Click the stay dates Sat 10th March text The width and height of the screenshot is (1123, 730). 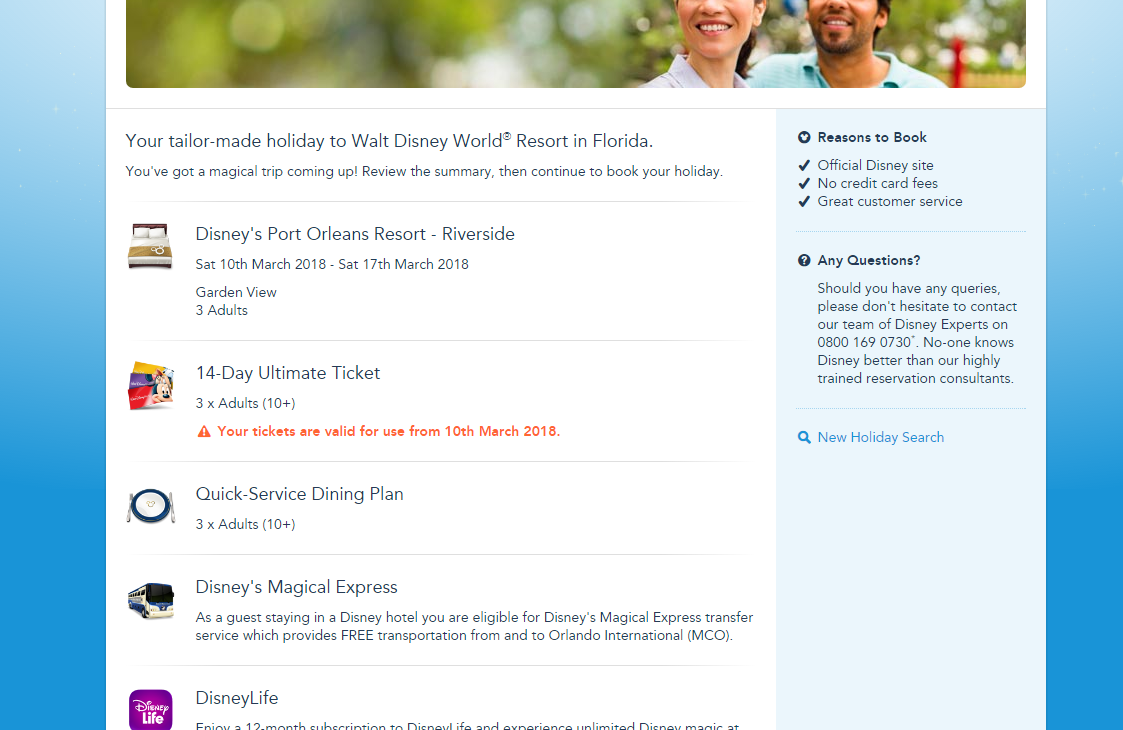[x=332, y=264]
